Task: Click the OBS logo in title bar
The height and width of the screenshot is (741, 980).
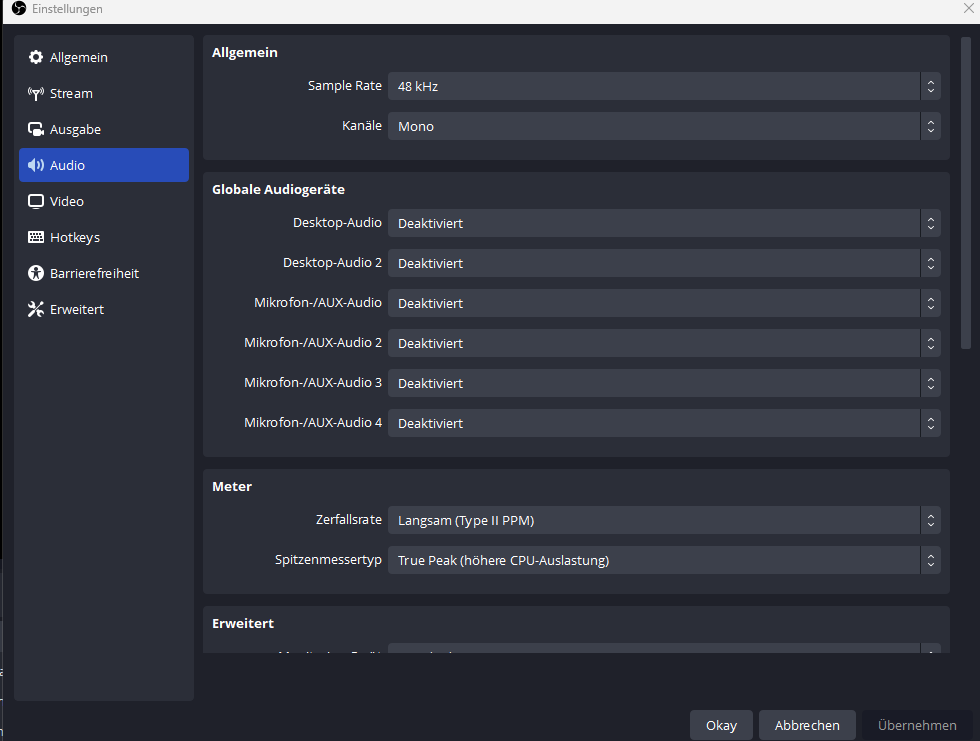Action: click(x=18, y=9)
